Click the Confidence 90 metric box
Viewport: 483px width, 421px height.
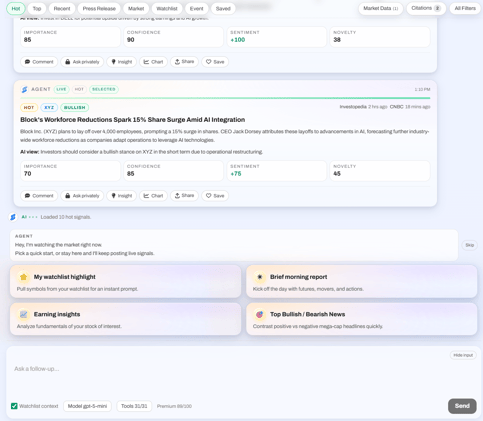click(x=173, y=37)
